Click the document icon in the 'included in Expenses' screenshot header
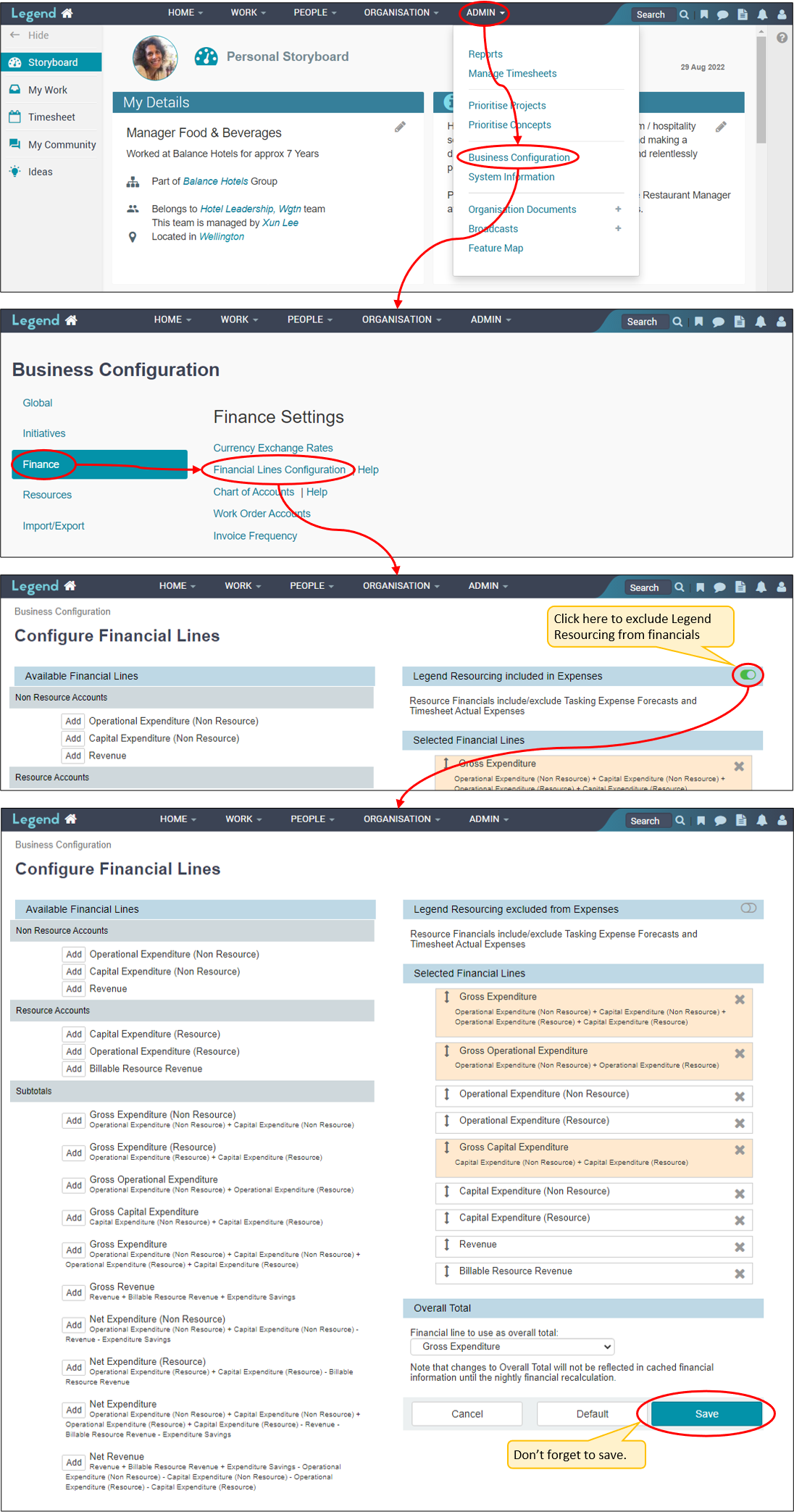Image resolution: width=794 pixels, height=1512 pixels. [740, 588]
